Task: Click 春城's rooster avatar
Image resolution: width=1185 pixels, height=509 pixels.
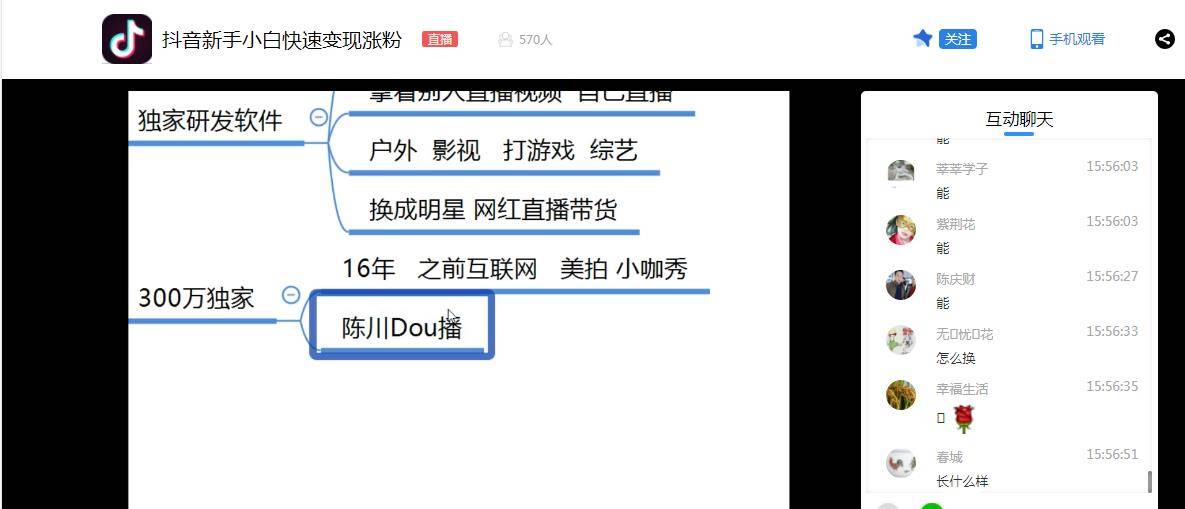Action: click(x=901, y=462)
